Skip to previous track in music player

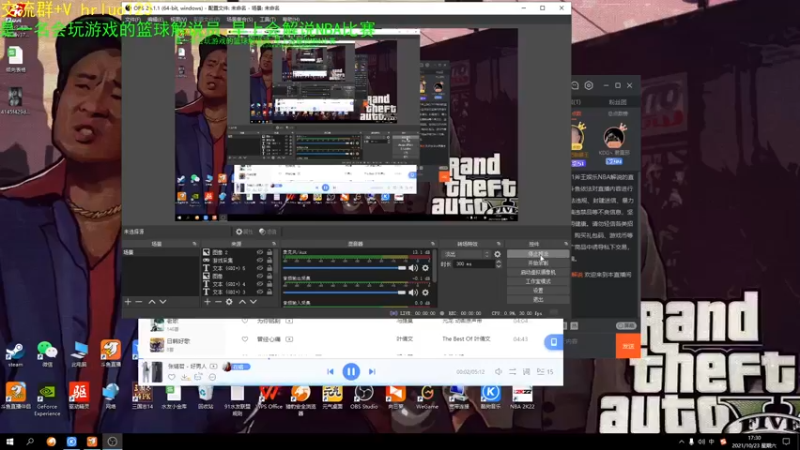[330, 372]
